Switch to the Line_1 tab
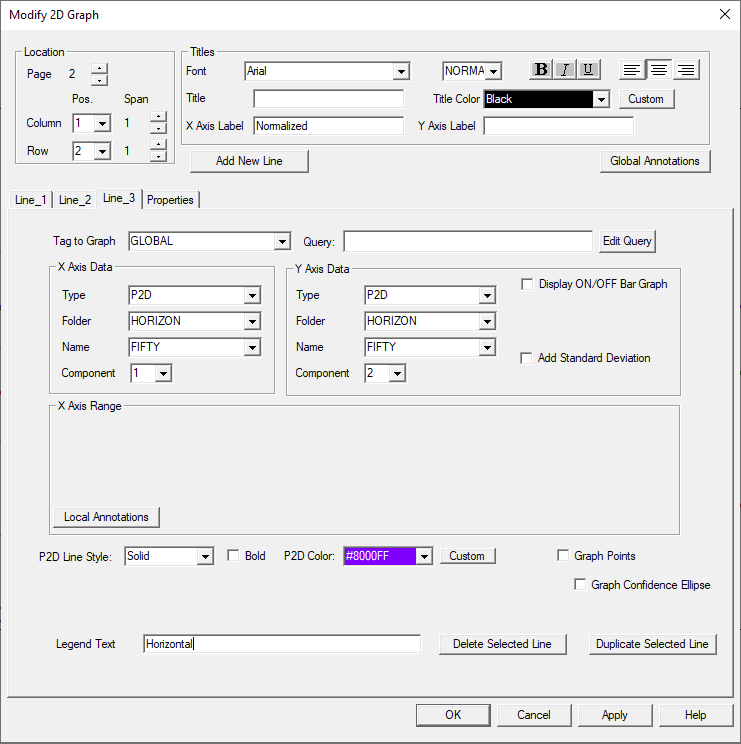This screenshot has height=744, width=741. tap(30, 200)
